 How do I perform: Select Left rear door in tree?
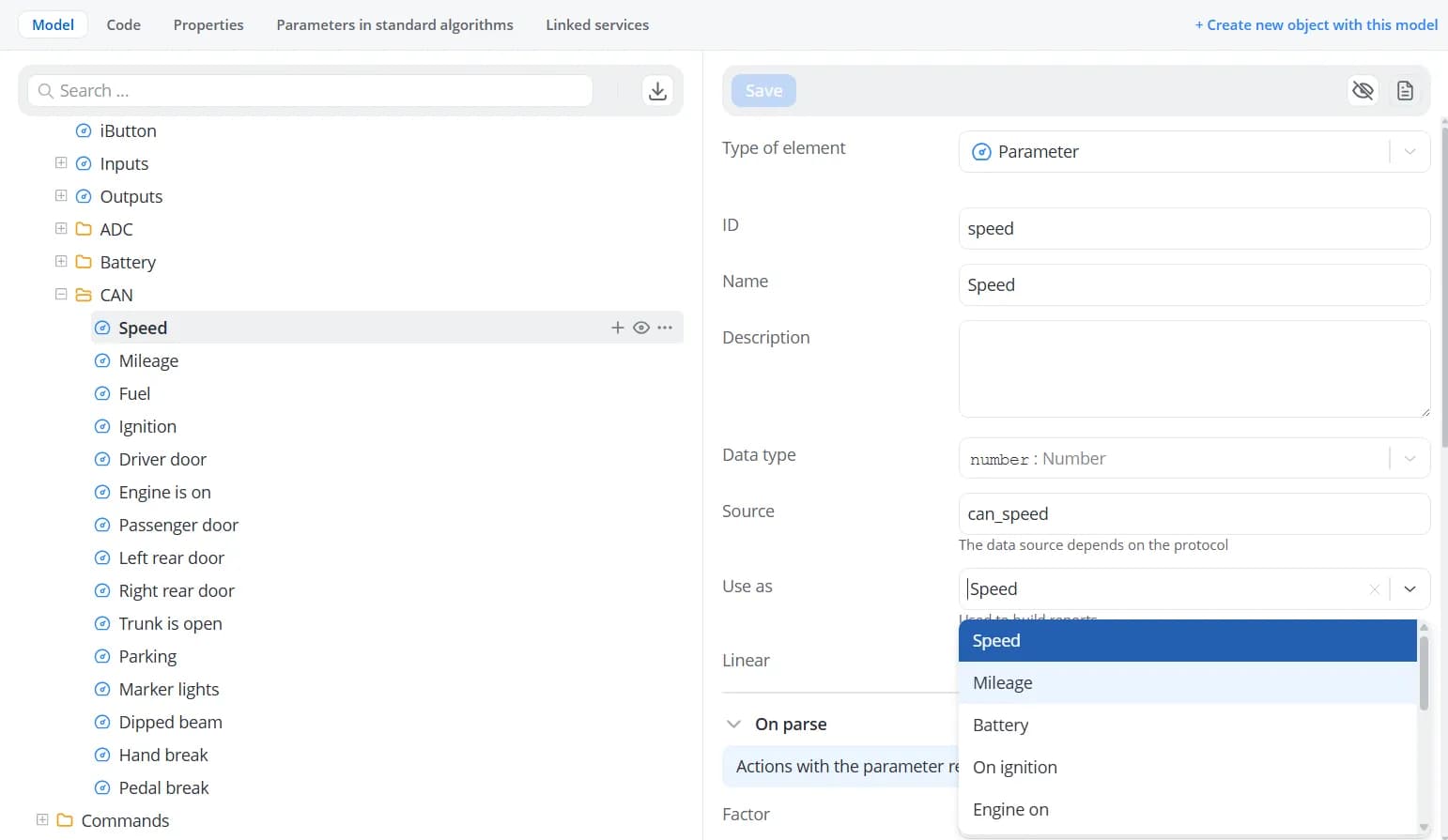[x=171, y=557]
